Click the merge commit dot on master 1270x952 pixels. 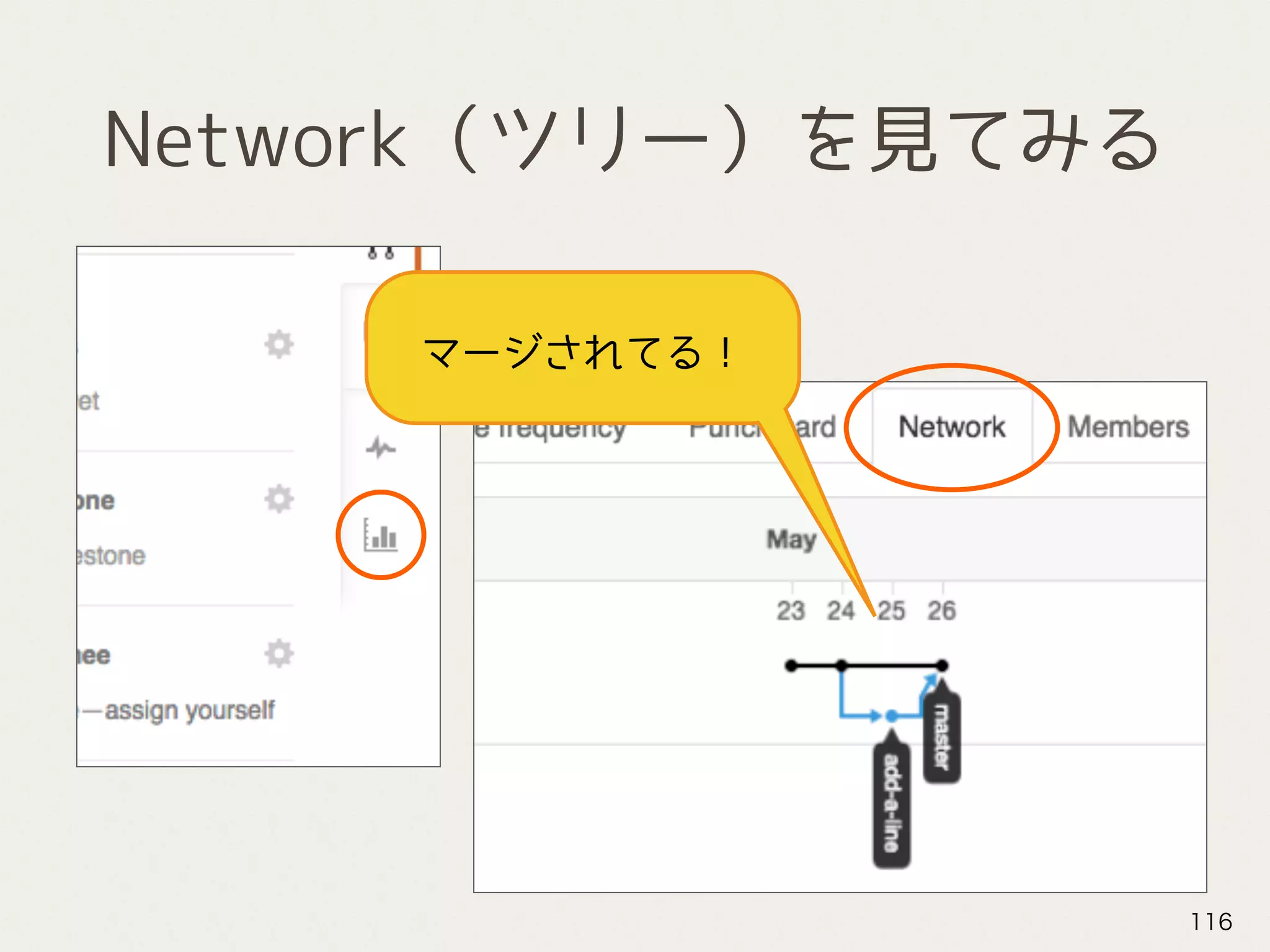coord(942,666)
